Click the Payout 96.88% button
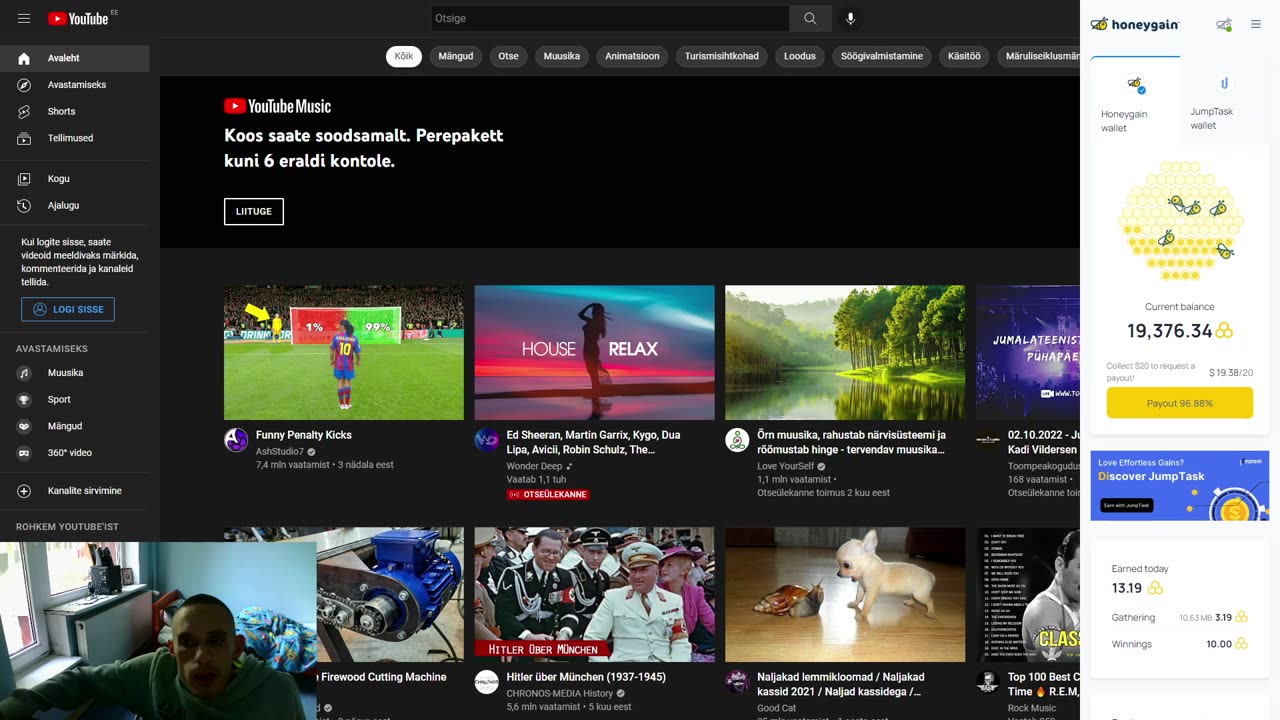The width and height of the screenshot is (1280, 720). [x=1180, y=403]
